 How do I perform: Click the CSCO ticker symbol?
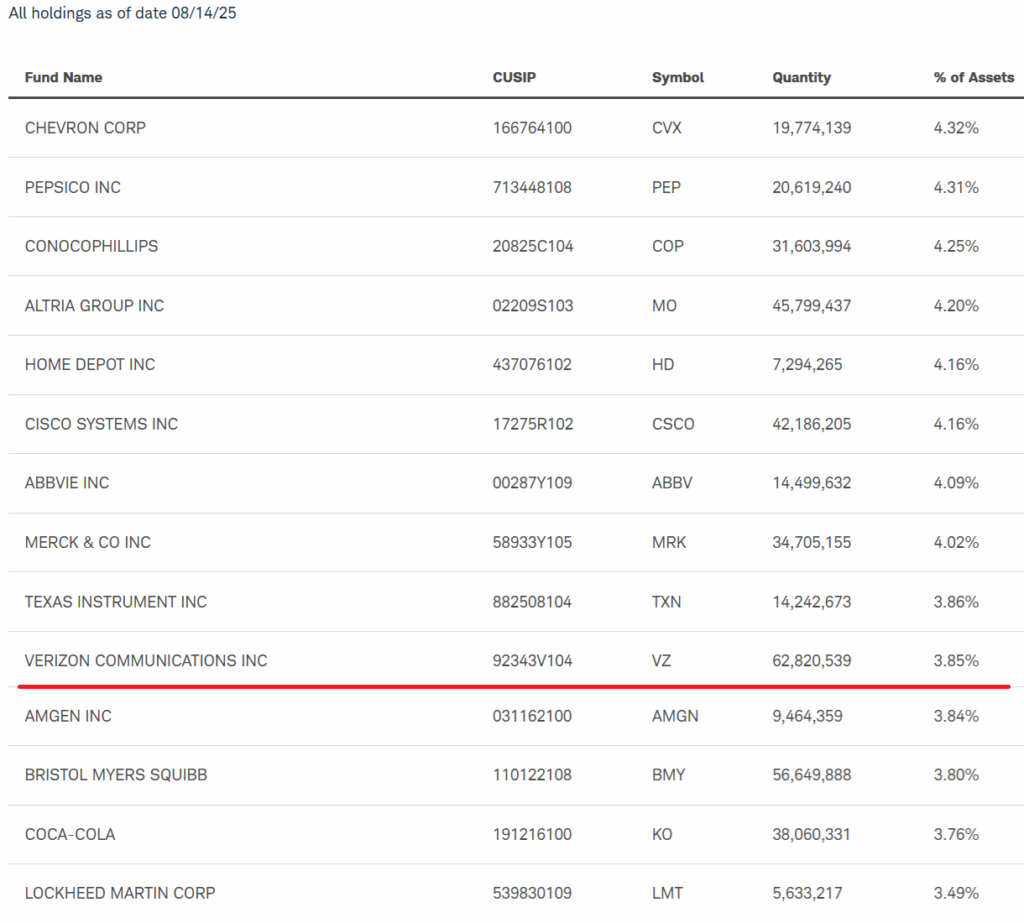click(673, 423)
